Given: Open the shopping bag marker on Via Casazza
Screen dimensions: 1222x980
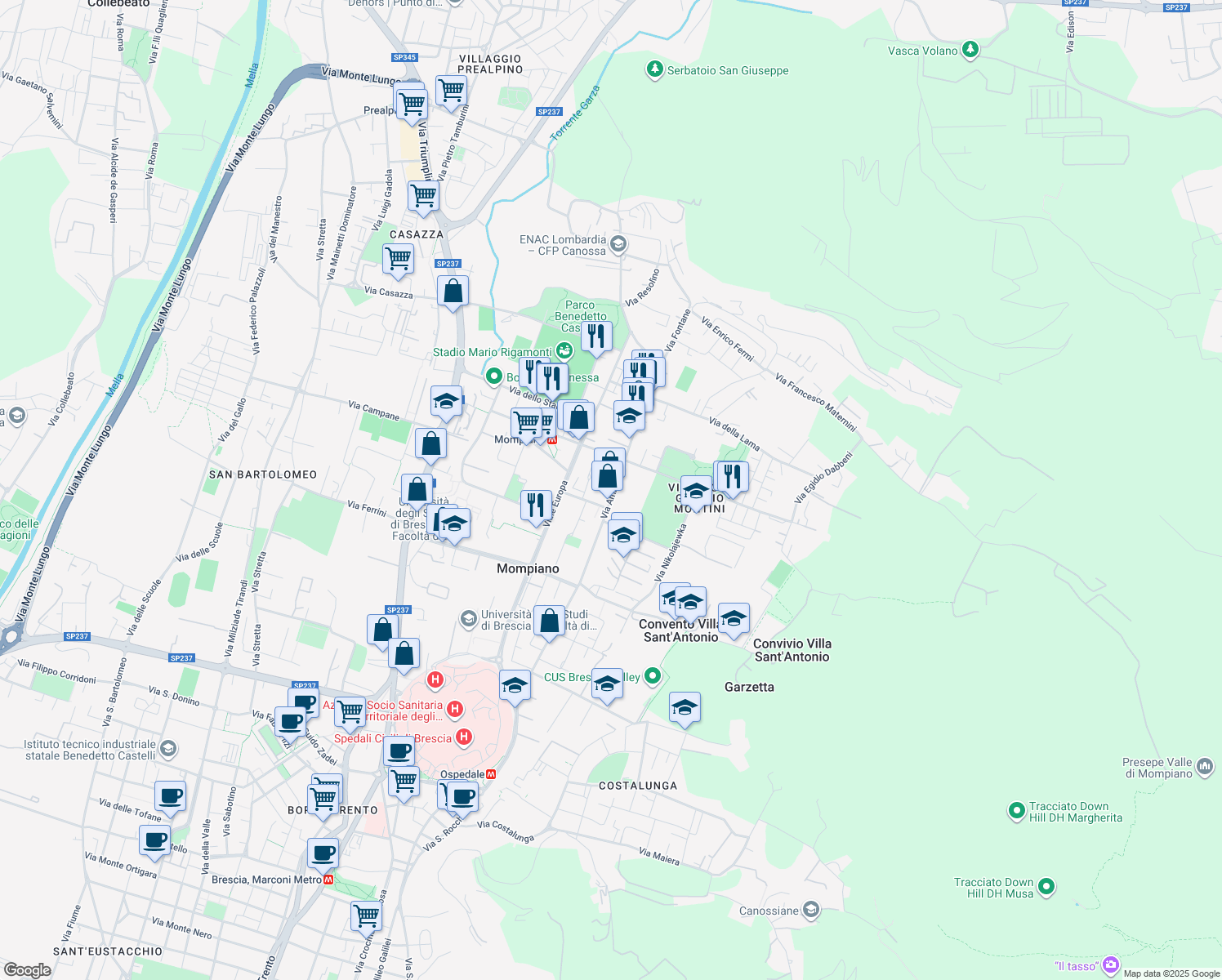Looking at the screenshot, I should coord(453,292).
